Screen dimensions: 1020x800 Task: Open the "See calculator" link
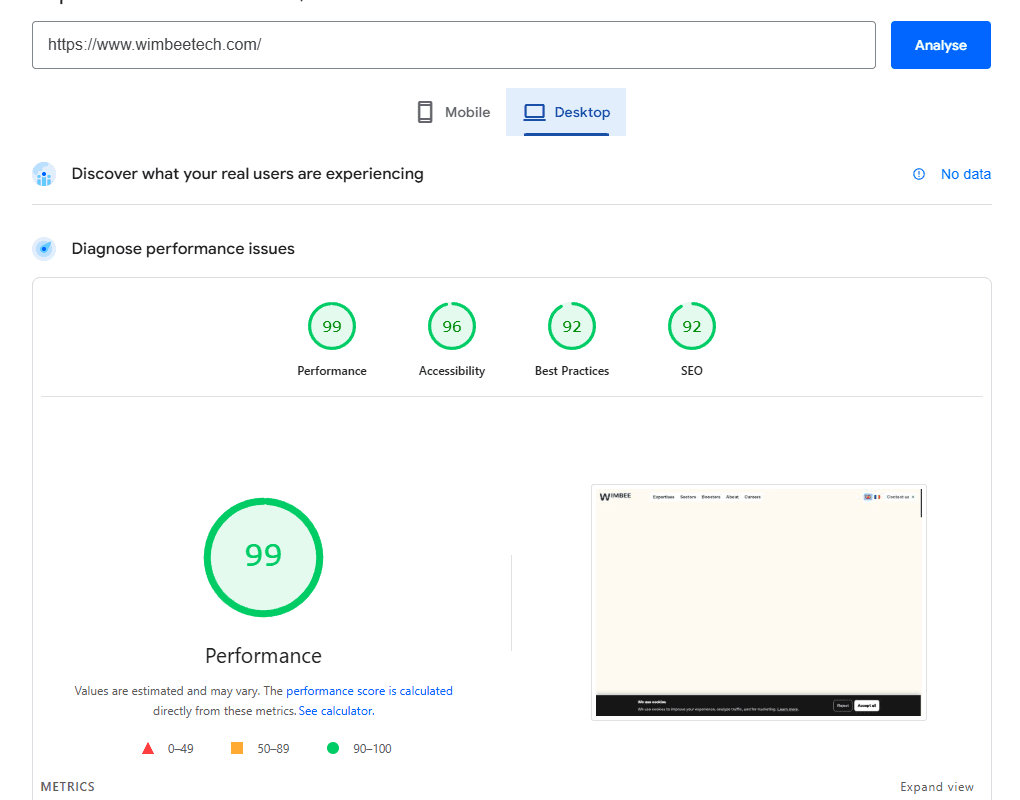coord(335,710)
